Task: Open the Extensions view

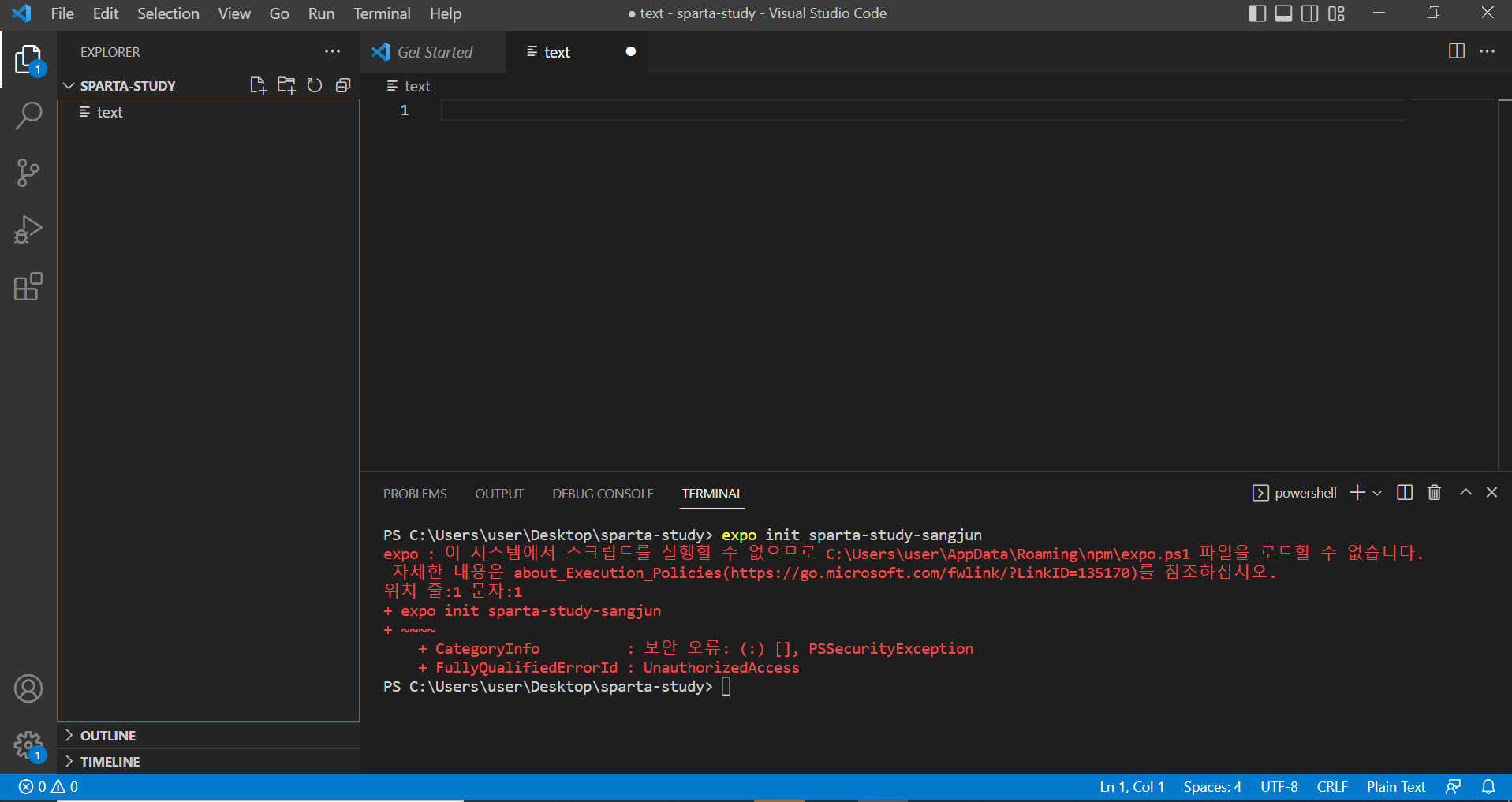Action: point(28,286)
